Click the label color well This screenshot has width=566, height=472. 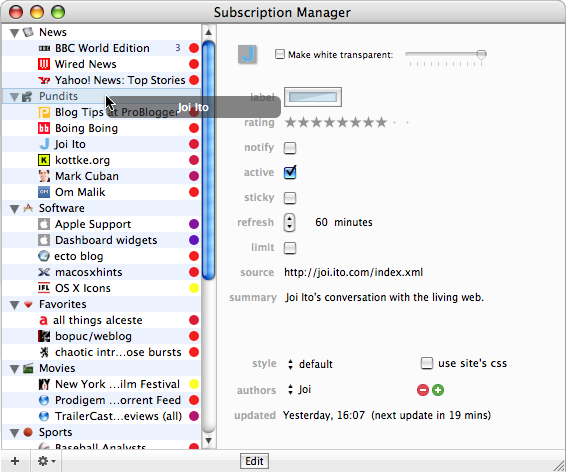click(313, 97)
